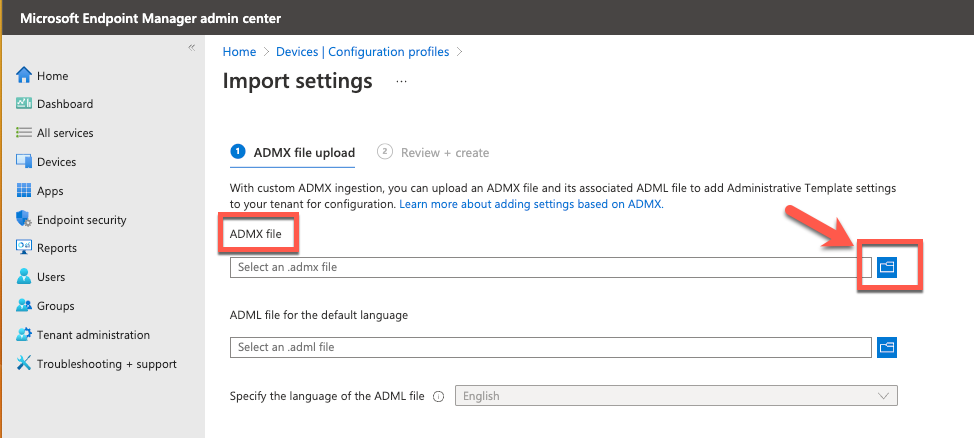Image resolution: width=974 pixels, height=438 pixels.
Task: Browse for an .admx file via folder icon
Action: click(x=887, y=267)
